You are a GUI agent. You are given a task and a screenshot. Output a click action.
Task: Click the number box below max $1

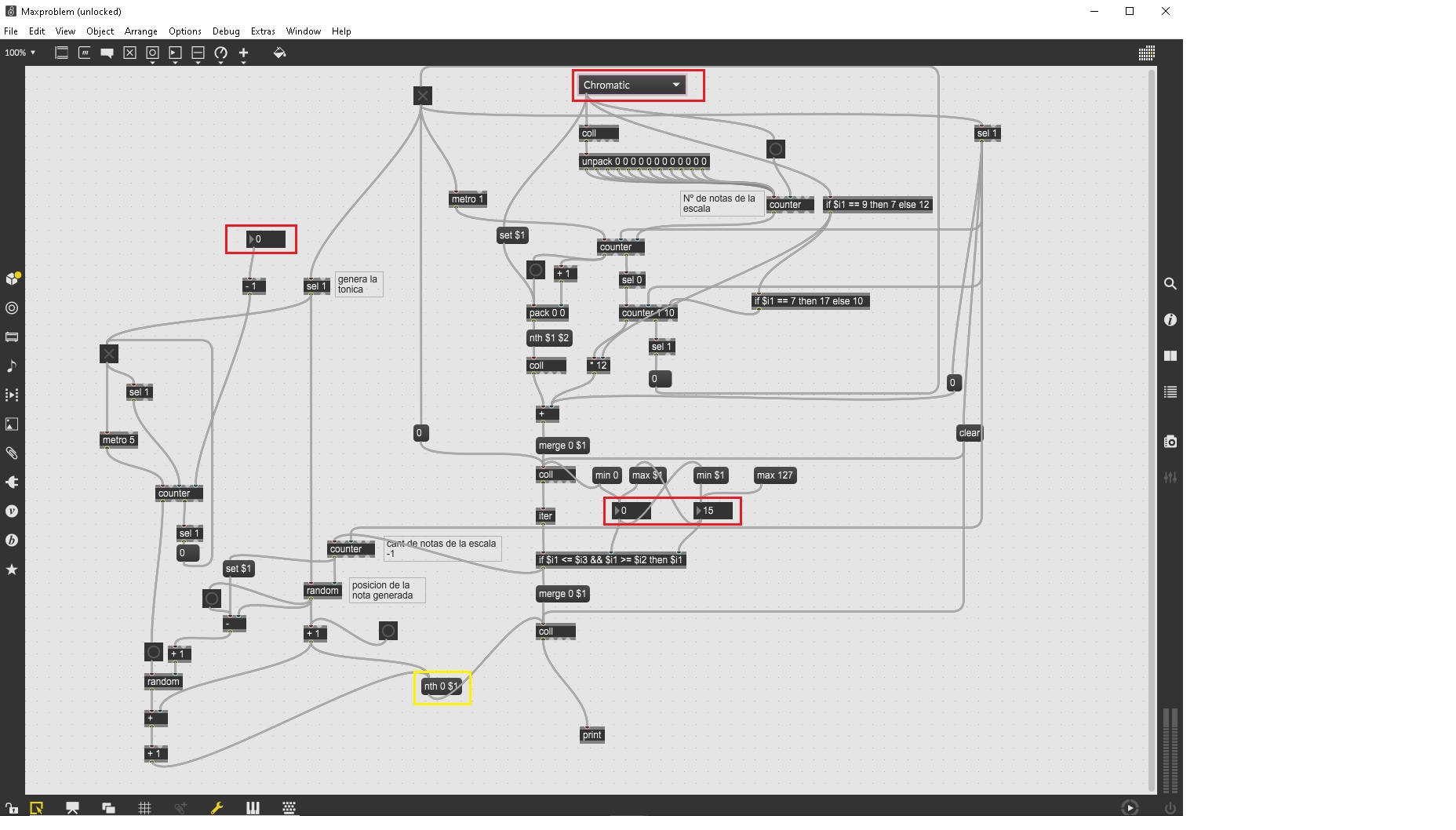click(632, 511)
